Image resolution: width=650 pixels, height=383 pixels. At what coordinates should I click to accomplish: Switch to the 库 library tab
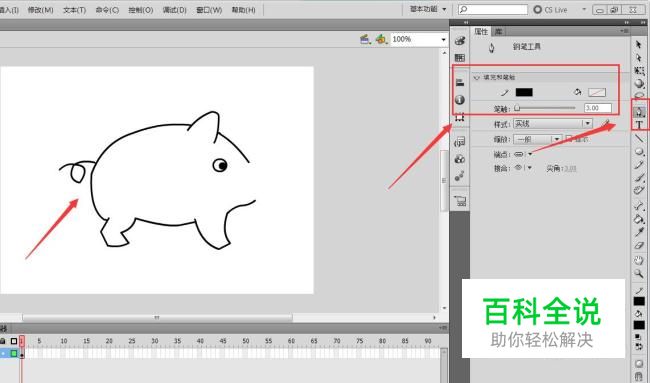tap(498, 32)
